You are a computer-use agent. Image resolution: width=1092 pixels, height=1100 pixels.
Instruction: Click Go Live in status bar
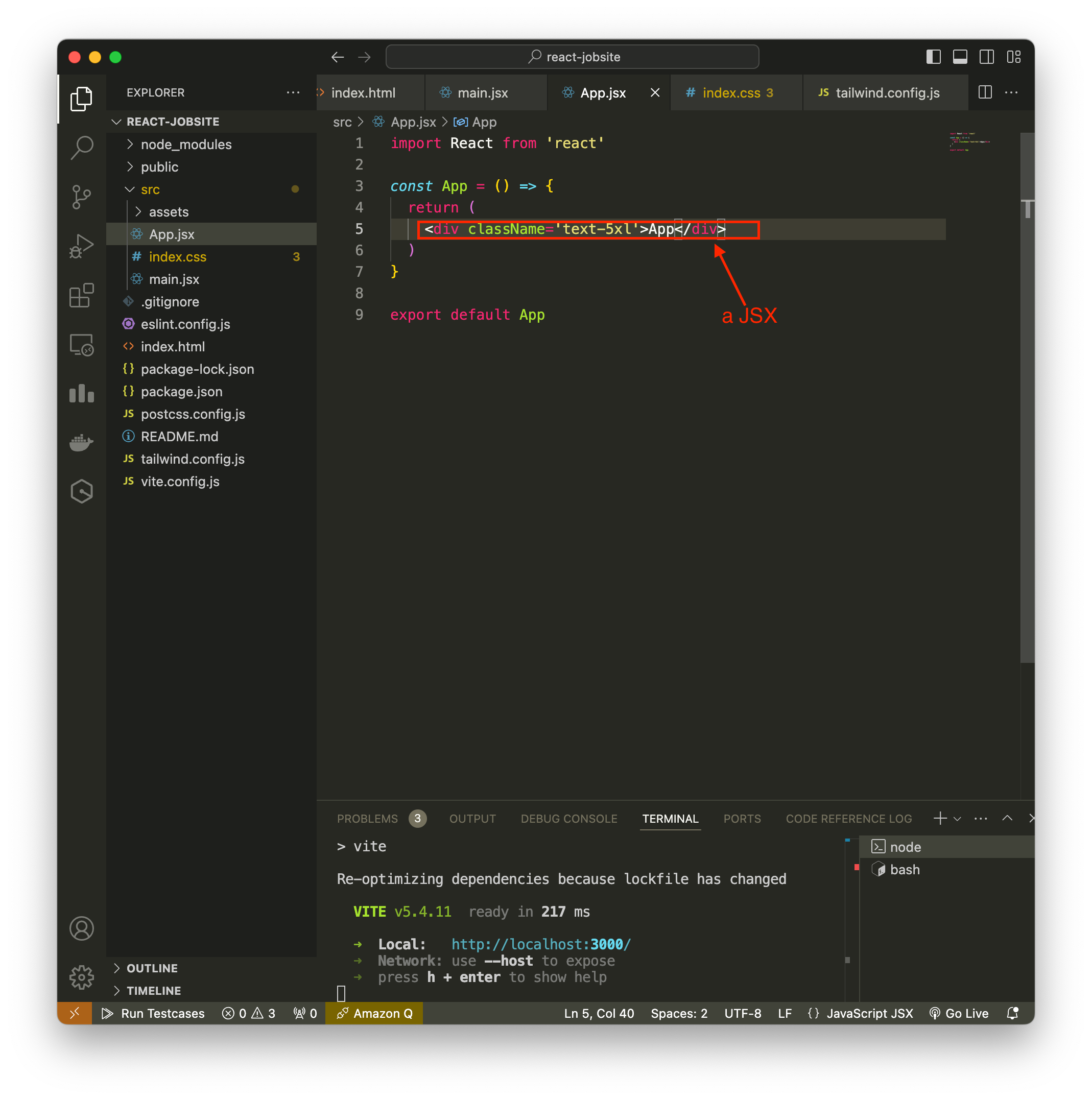[x=959, y=1014]
